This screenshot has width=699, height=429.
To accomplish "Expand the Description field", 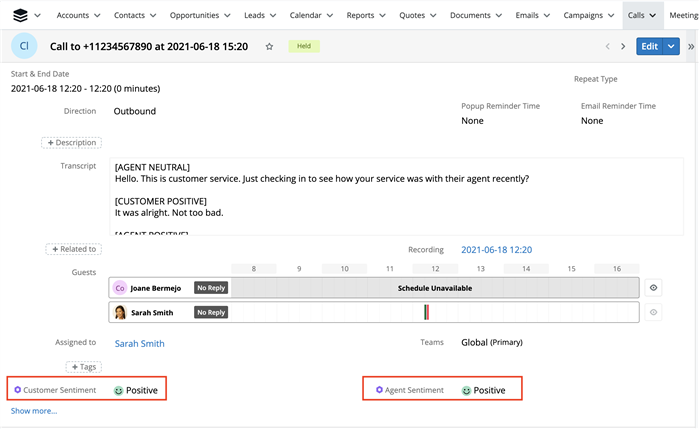I will 71,143.
